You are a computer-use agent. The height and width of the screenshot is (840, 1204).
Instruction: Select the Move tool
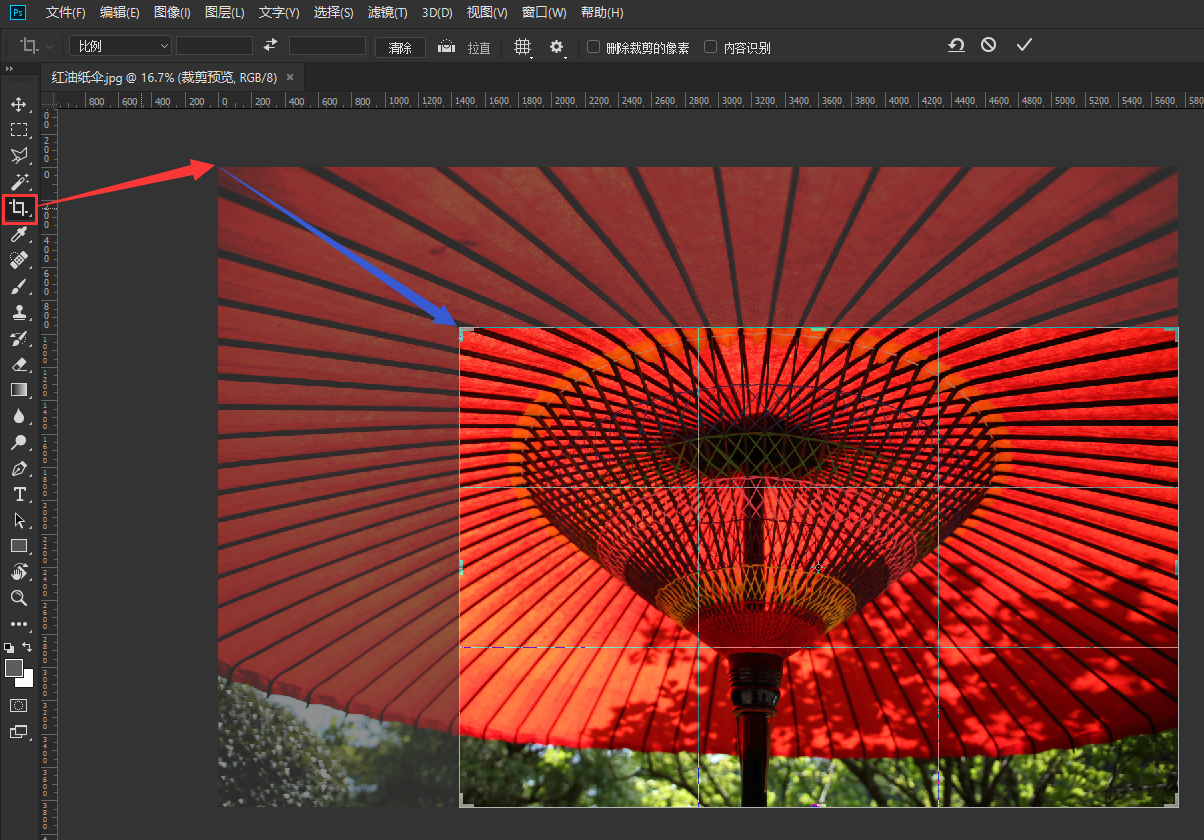[x=19, y=104]
